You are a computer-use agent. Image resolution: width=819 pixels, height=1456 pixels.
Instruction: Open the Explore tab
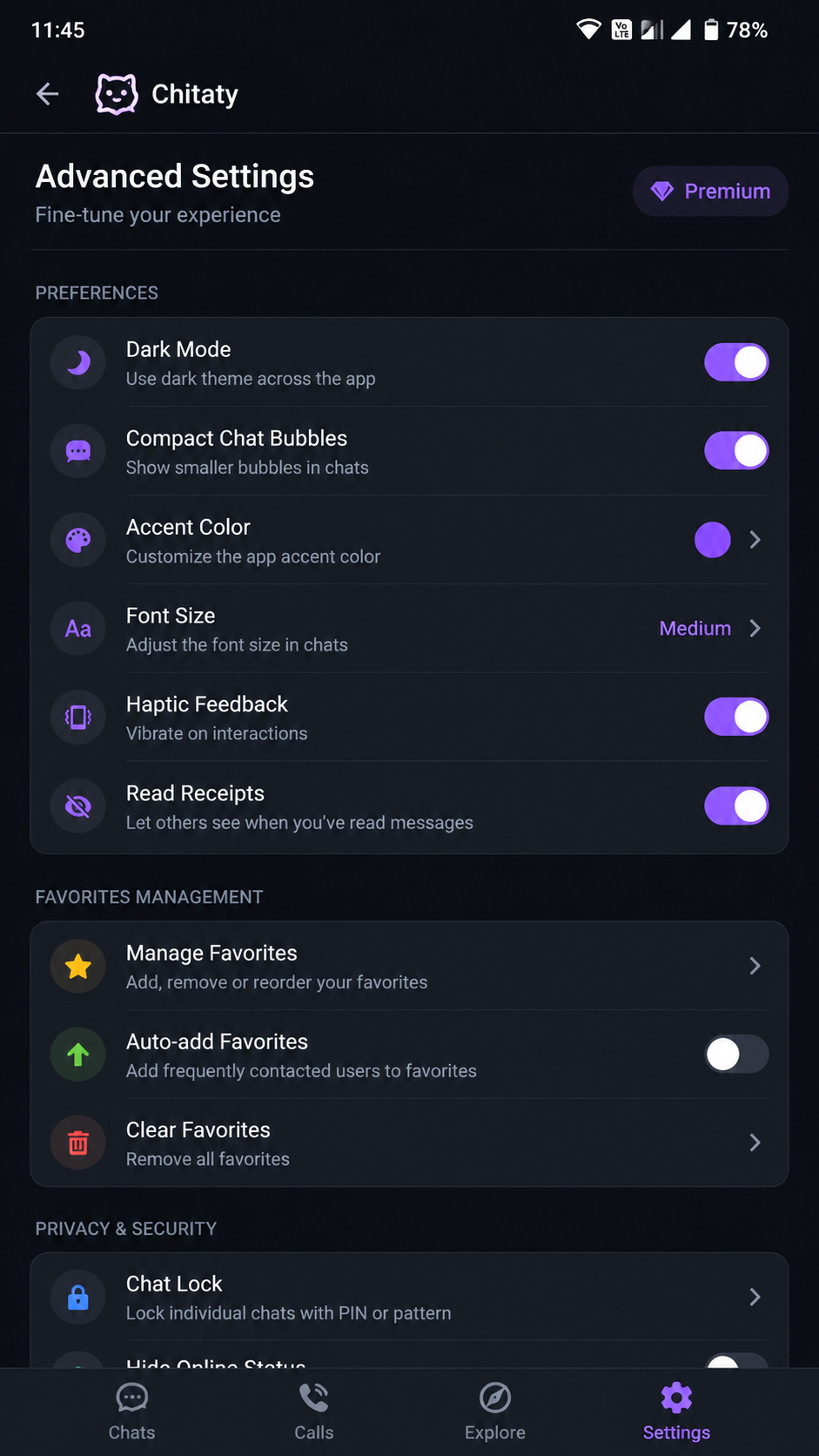(495, 1412)
